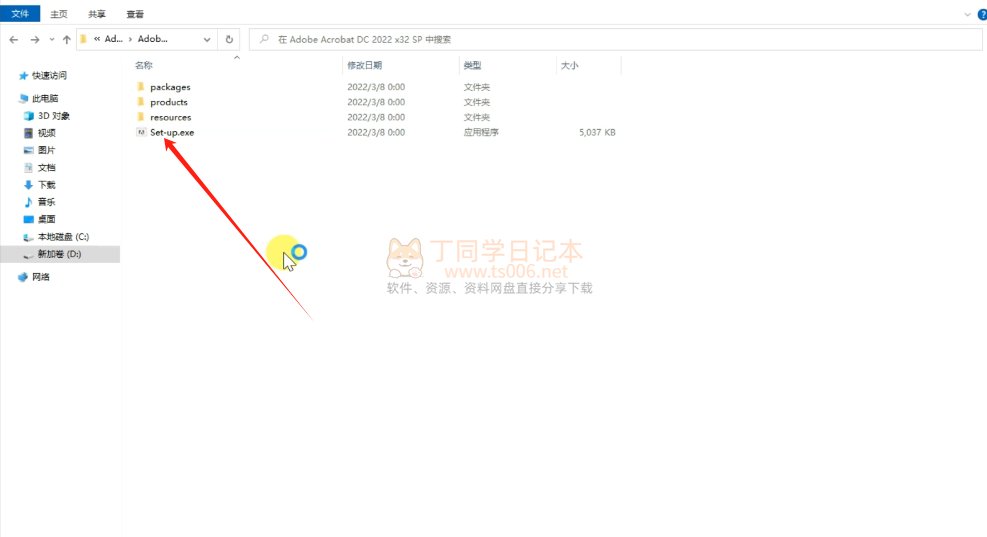Open the help question mark icon
This screenshot has width=987, height=537.
(x=982, y=14)
